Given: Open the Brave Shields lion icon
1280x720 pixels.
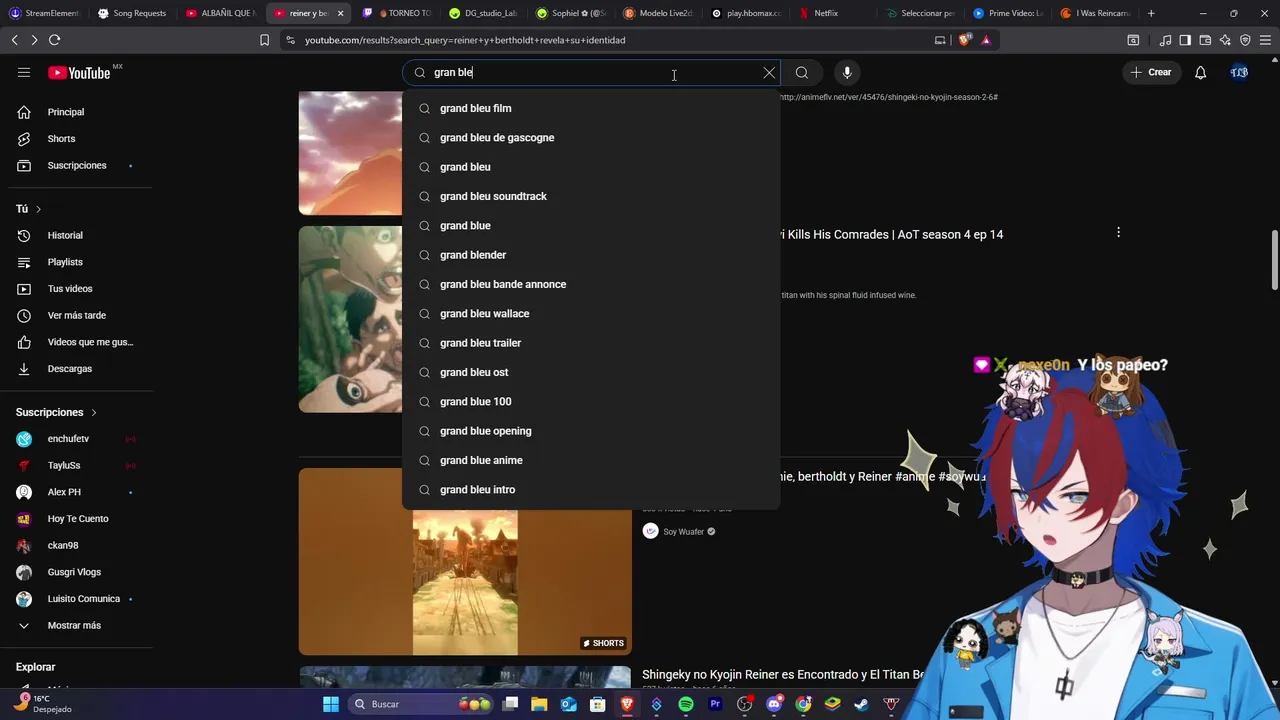Looking at the screenshot, I should pyautogui.click(x=964, y=40).
